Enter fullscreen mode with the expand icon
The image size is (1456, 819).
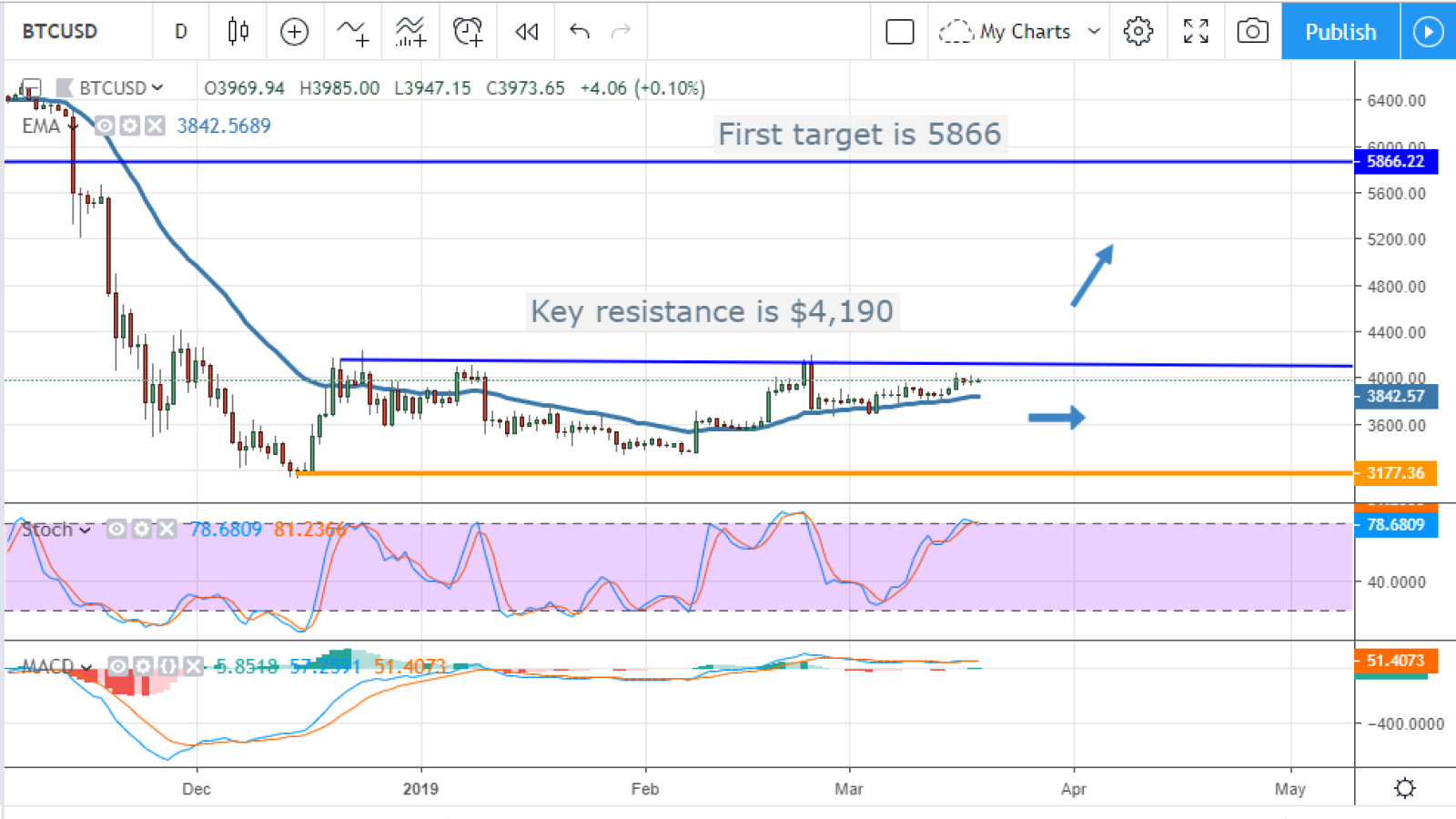[1196, 32]
